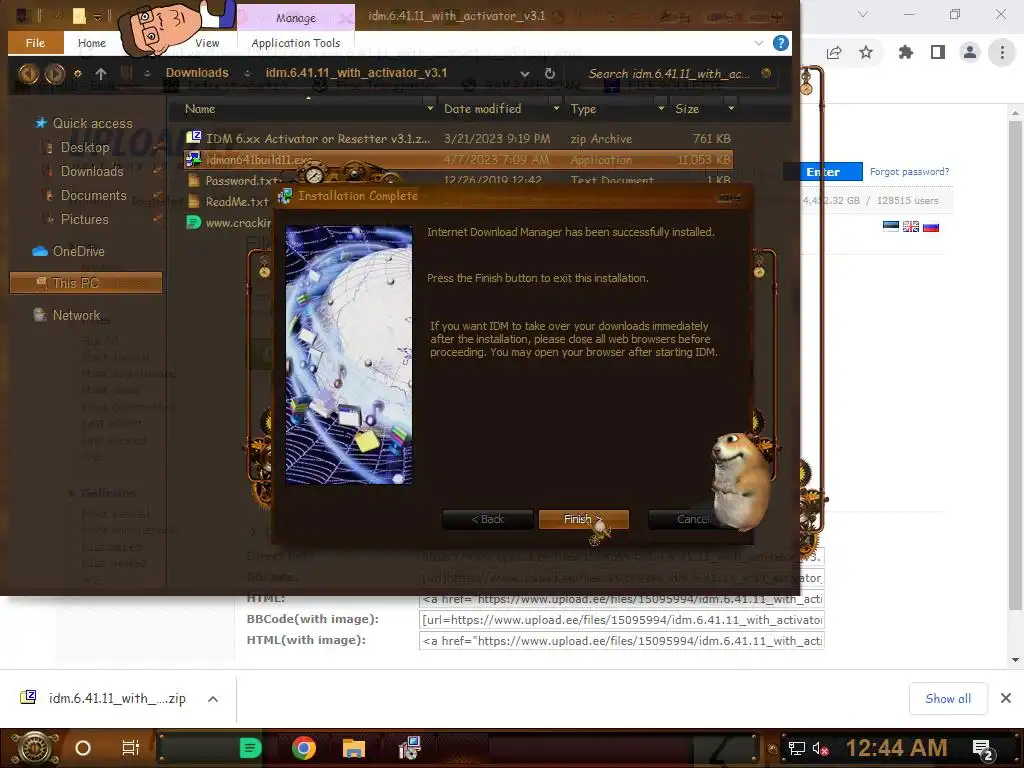Open Date modified filter dropdown

[x=556, y=108]
